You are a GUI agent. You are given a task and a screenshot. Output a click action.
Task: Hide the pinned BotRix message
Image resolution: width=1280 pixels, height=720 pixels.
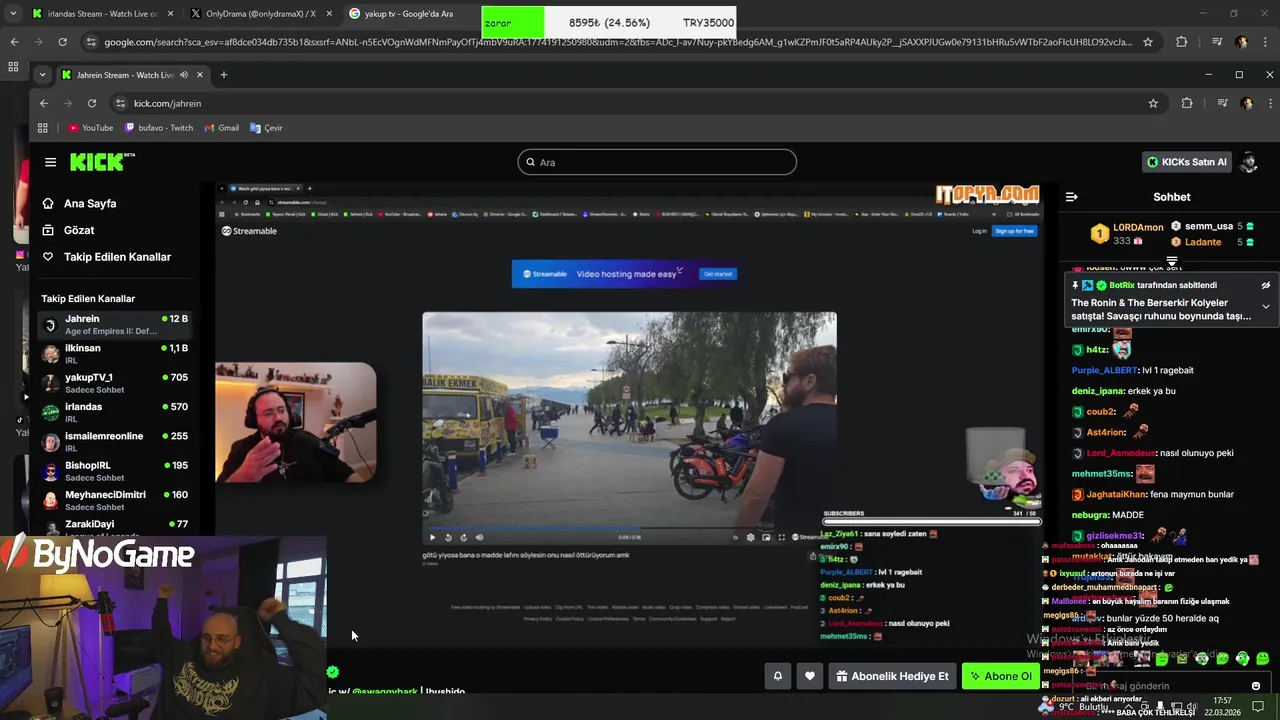tap(1265, 285)
